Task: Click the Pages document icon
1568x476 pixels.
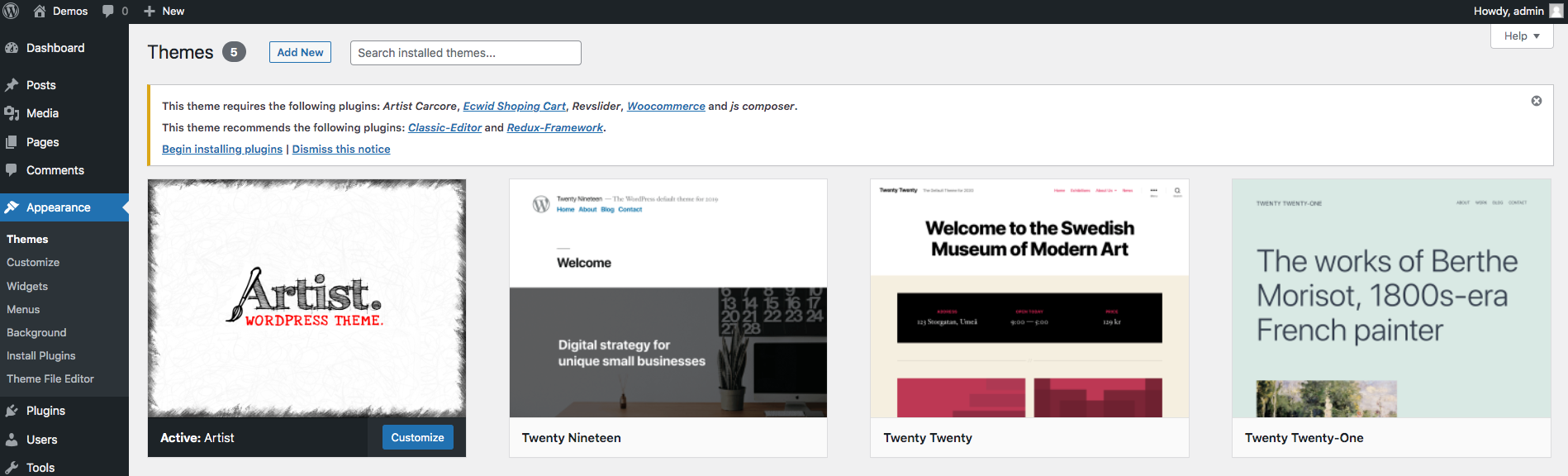Action: click(12, 142)
